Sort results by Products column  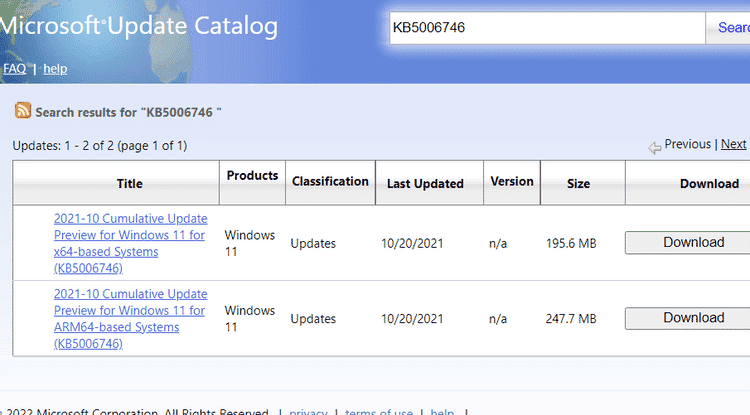[x=252, y=175]
